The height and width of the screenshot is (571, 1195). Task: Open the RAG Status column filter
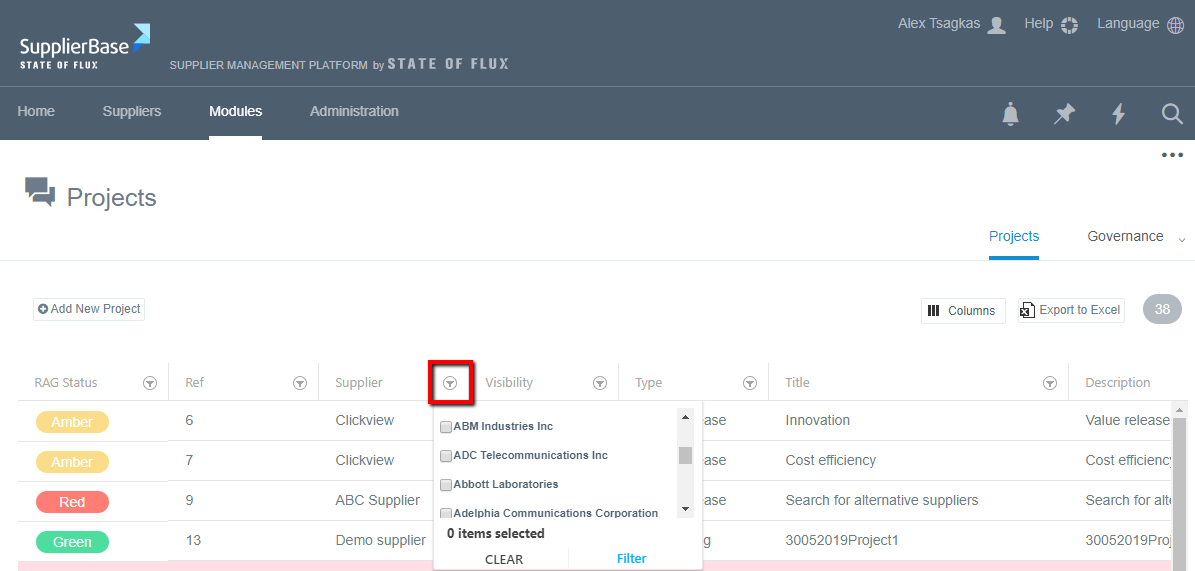150,383
